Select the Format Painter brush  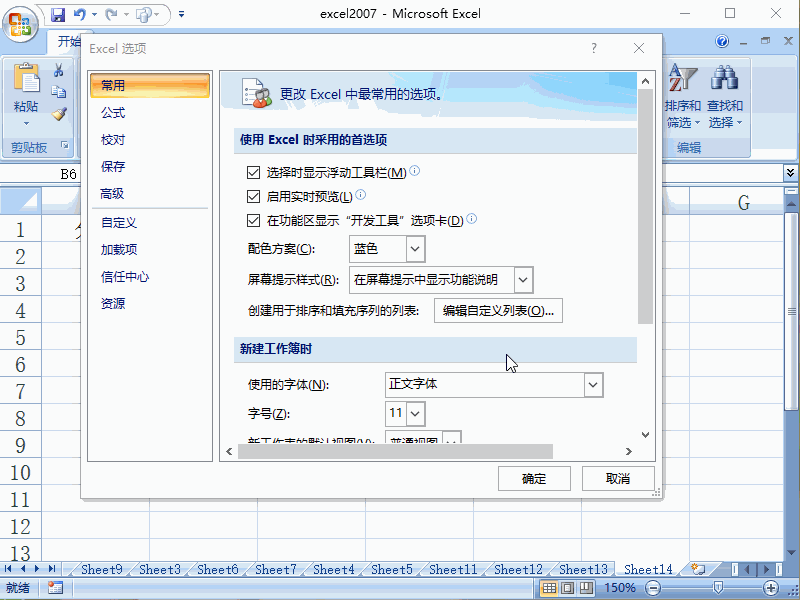pos(59,114)
